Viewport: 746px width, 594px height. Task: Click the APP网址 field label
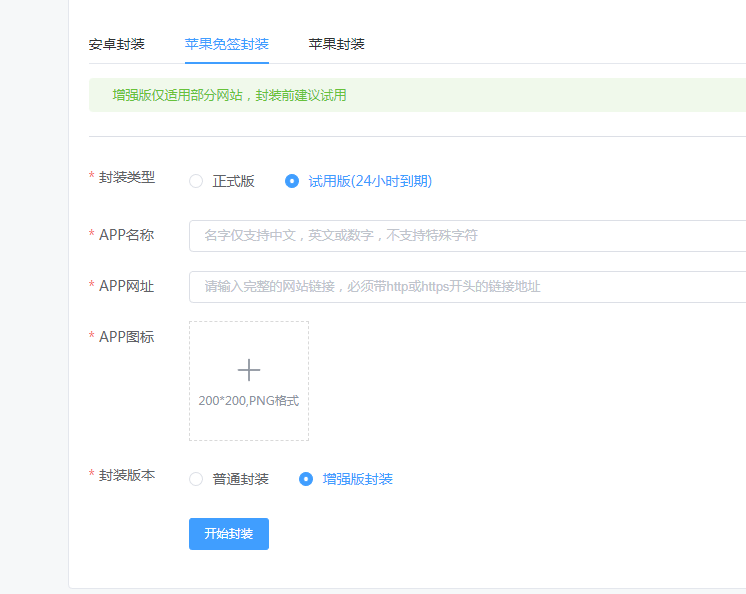coord(127,286)
